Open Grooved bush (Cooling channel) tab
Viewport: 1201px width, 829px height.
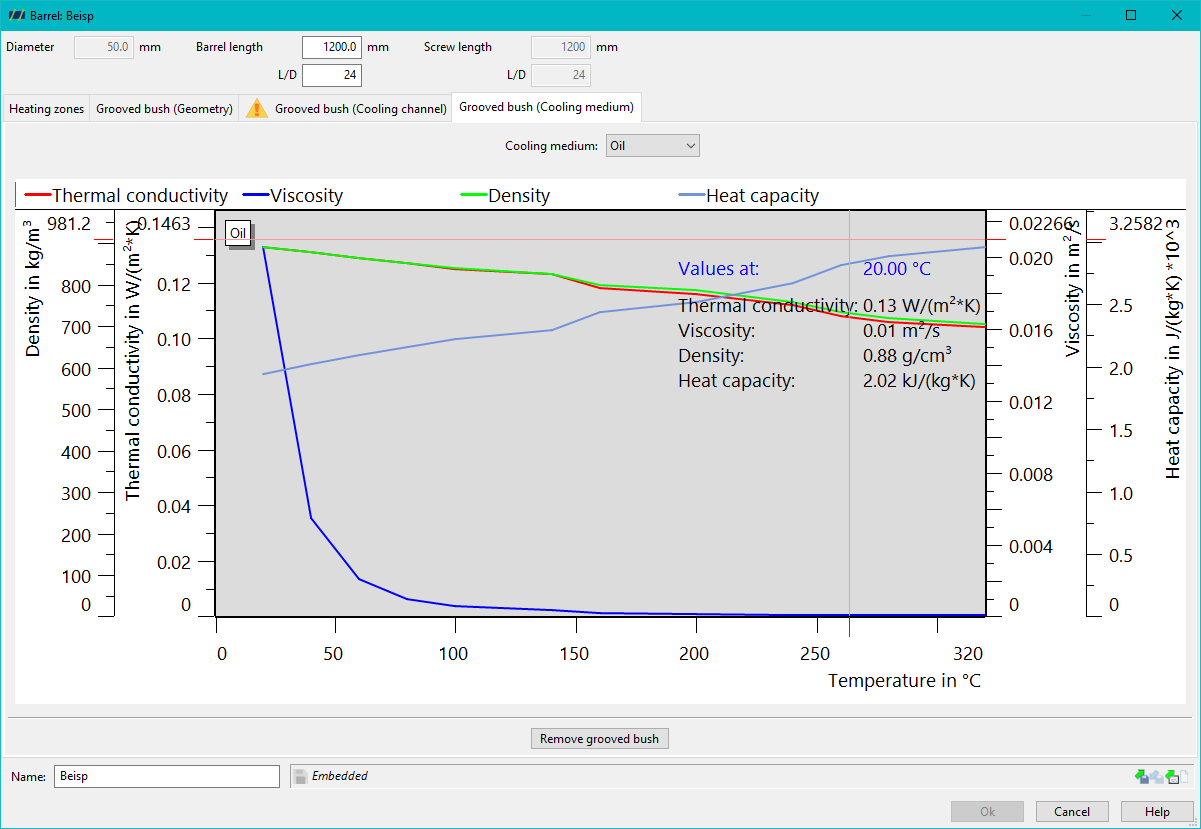(x=346, y=109)
